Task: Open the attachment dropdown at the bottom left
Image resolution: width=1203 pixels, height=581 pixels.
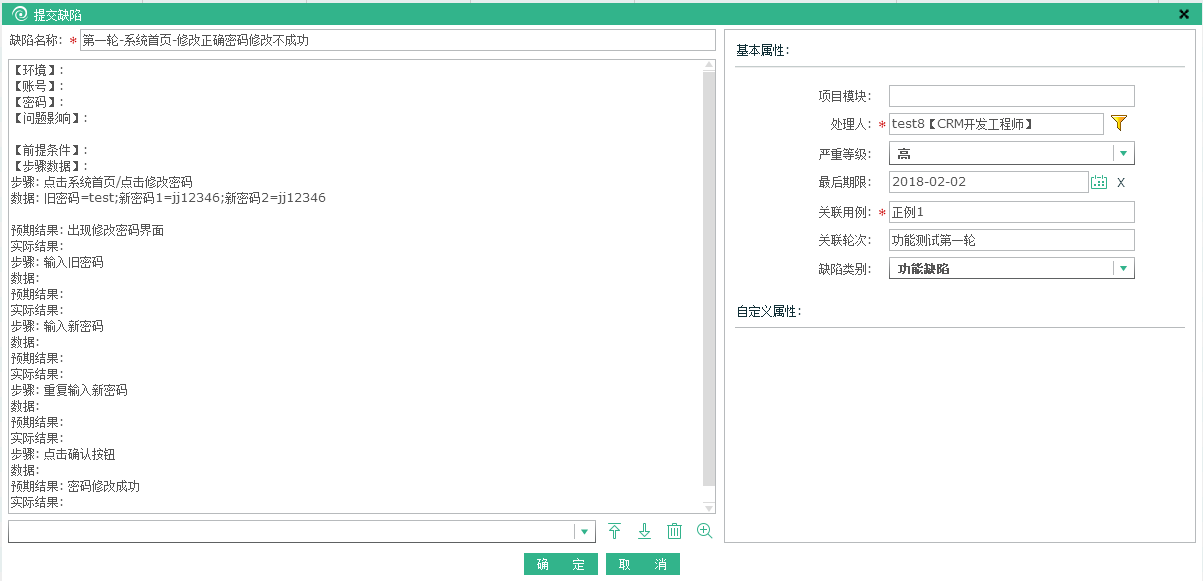Action: coord(583,531)
